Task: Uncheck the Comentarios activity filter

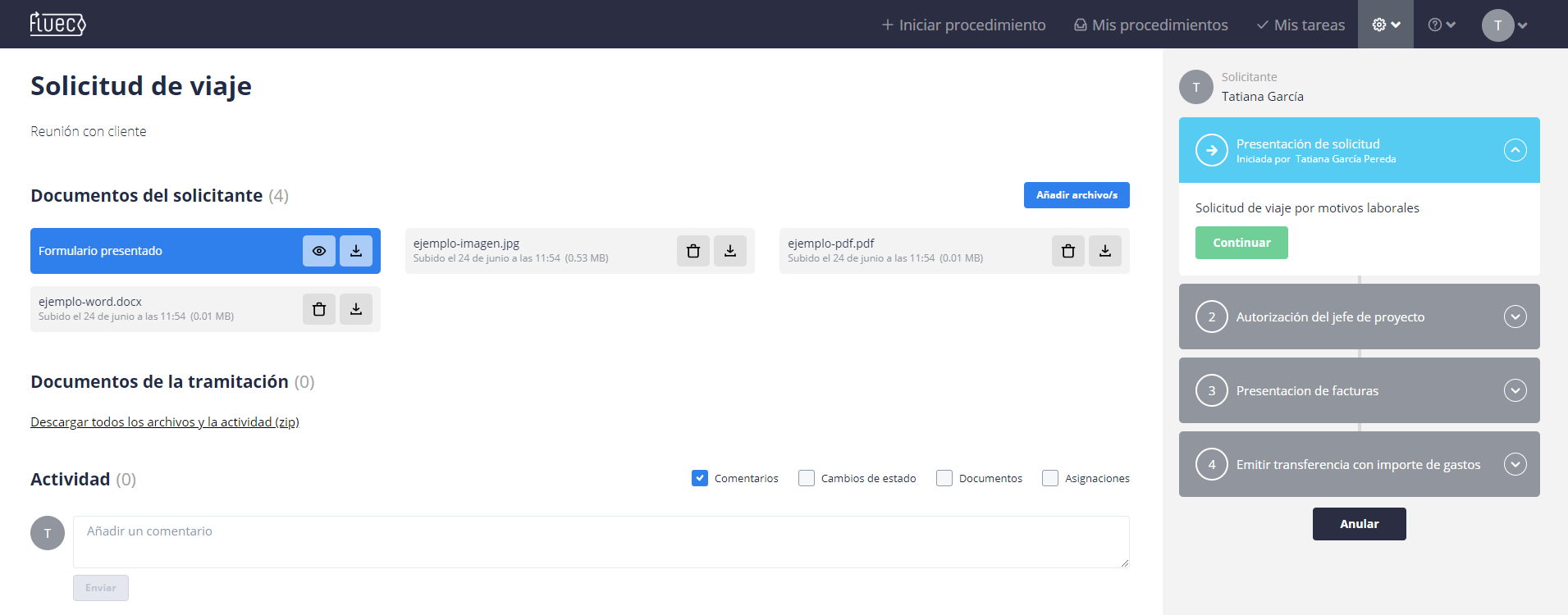Action: (700, 478)
